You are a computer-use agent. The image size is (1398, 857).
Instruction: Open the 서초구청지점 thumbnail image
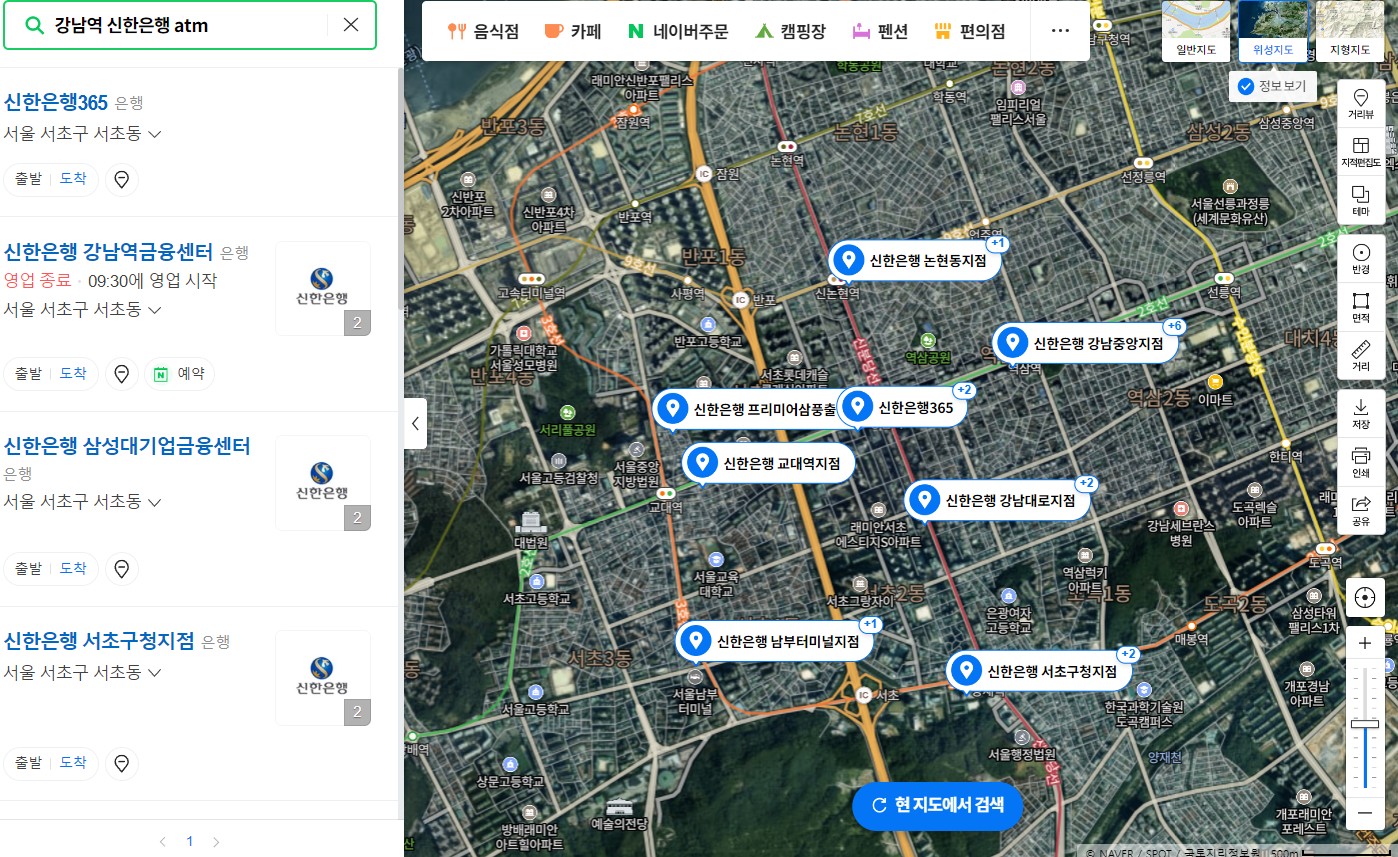(x=323, y=677)
